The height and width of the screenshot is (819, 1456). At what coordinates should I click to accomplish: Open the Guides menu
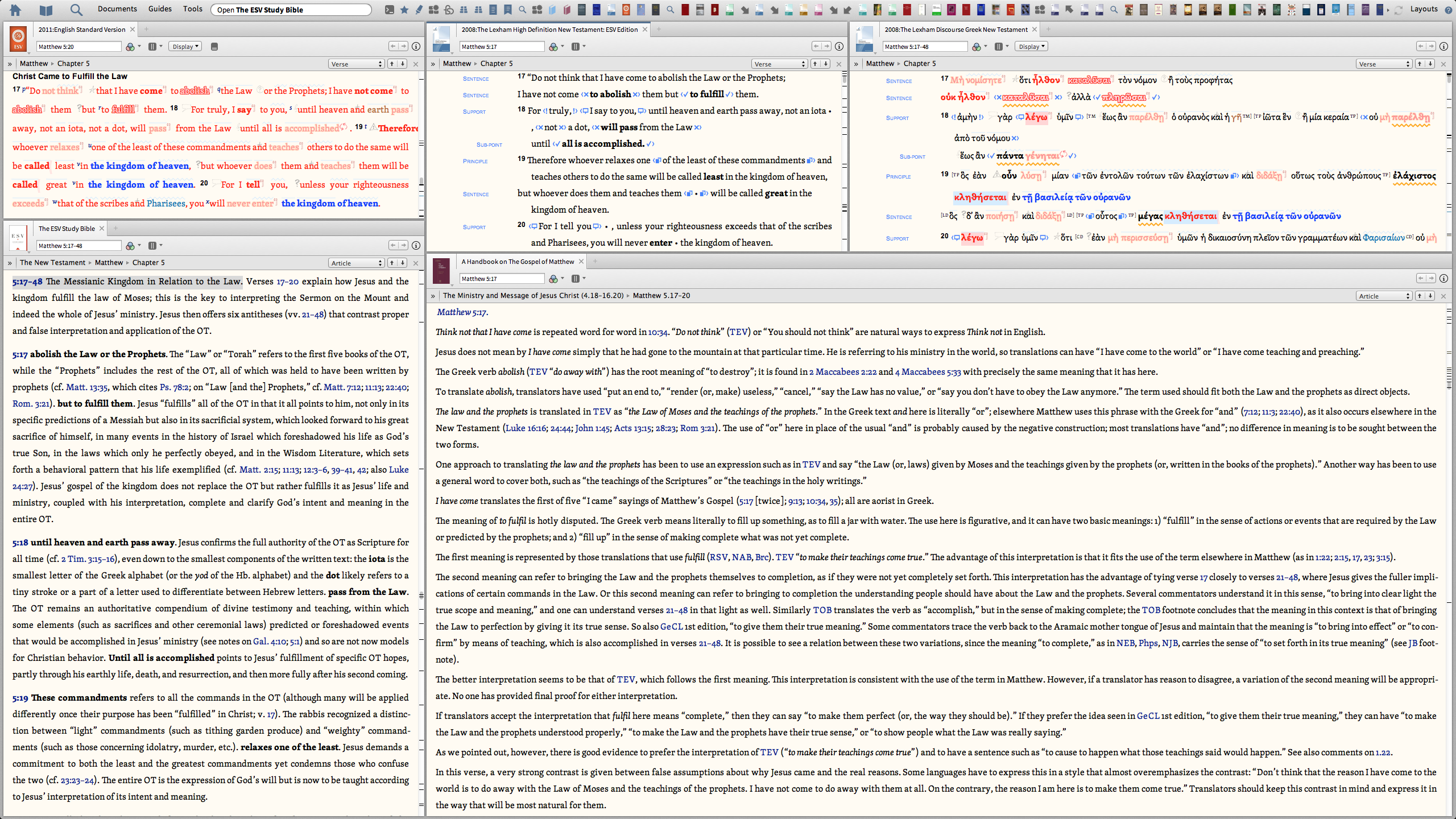point(160,9)
